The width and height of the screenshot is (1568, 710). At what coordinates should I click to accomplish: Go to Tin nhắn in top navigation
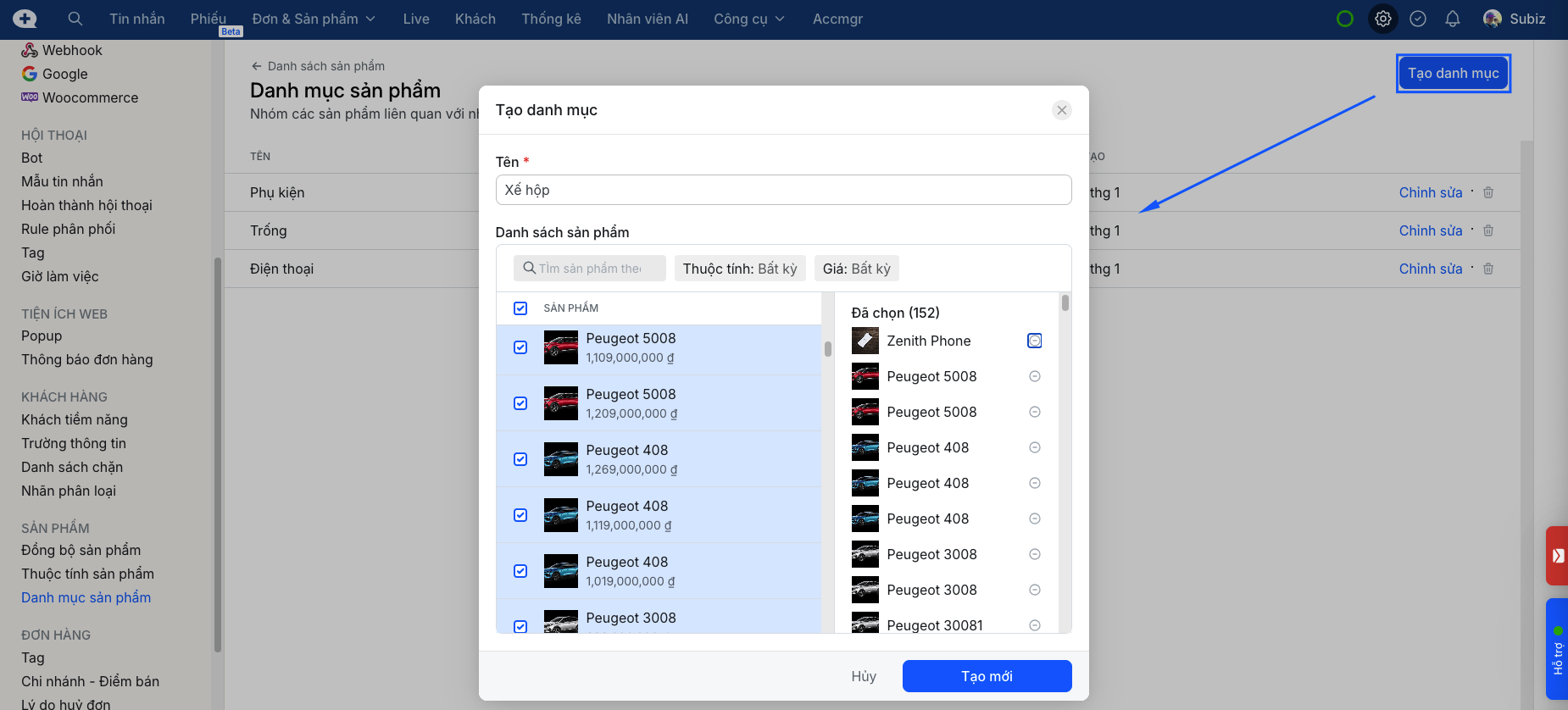pos(137,19)
